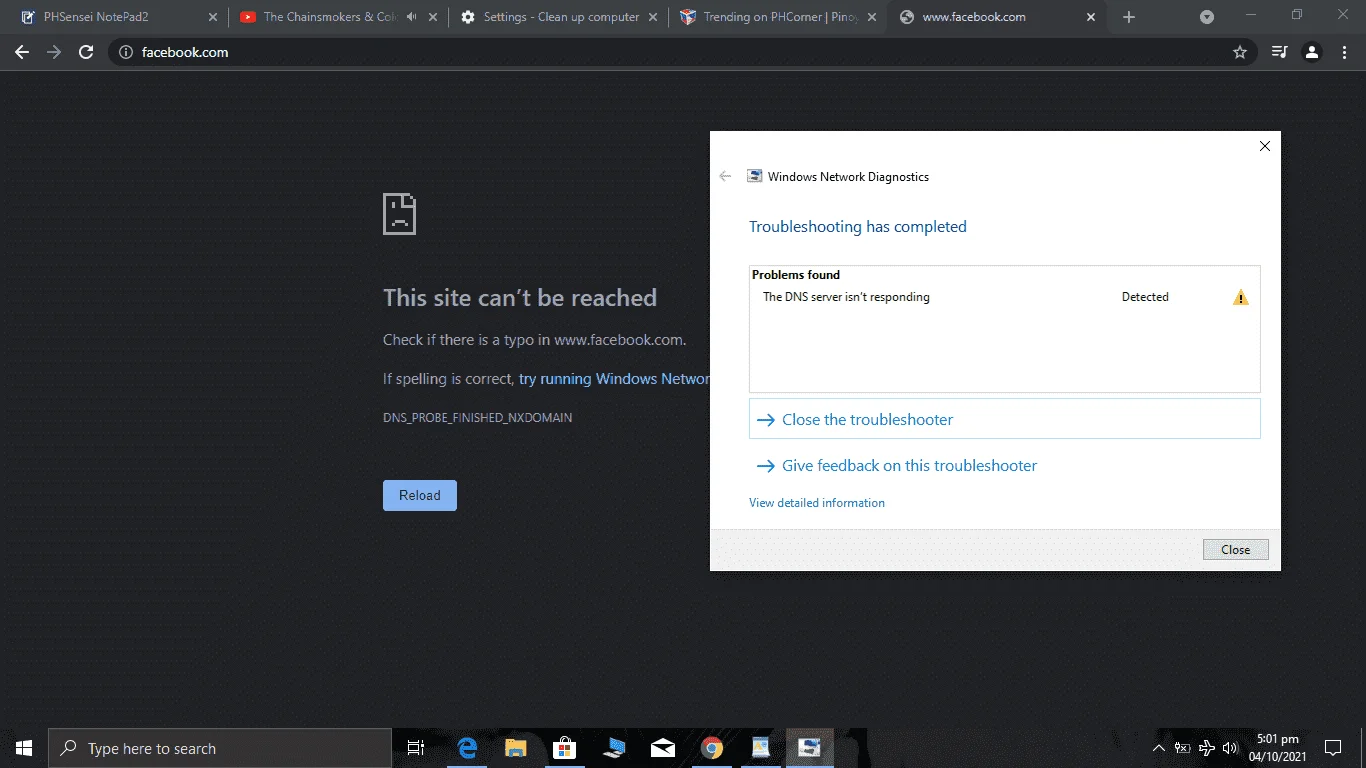Choose Close the troubleshooter option
Image resolution: width=1366 pixels, height=768 pixels.
[x=1004, y=419]
